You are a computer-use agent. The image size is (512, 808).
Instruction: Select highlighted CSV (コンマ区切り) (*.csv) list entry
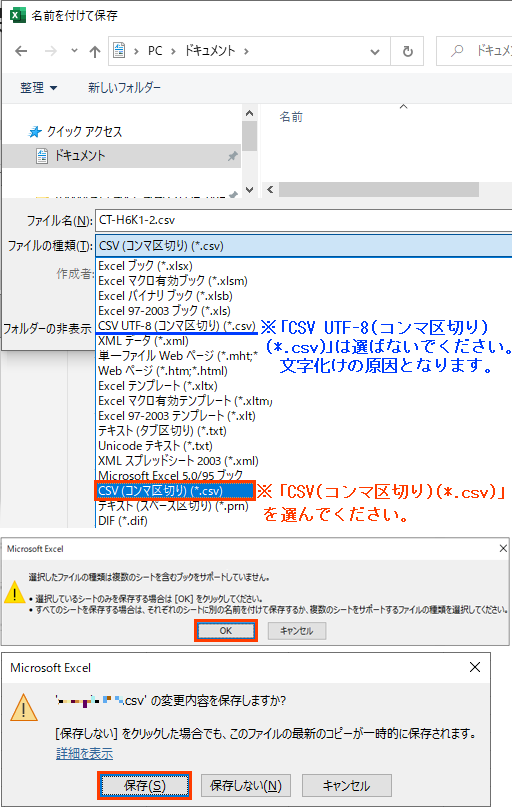pos(175,491)
